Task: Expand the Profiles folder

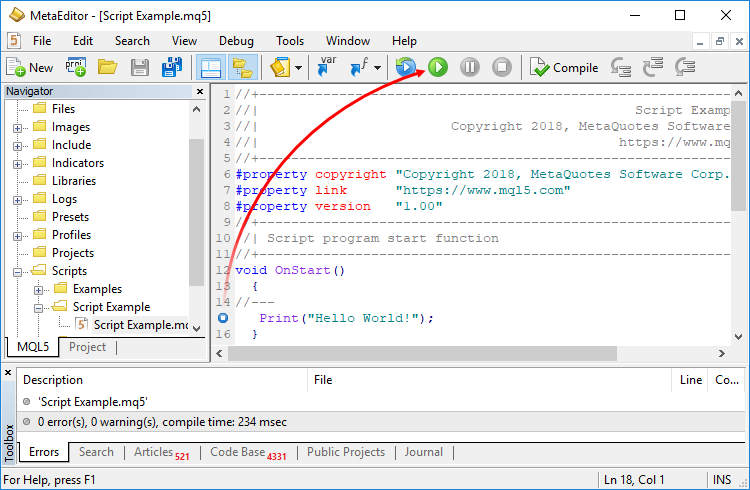Action: [18, 236]
